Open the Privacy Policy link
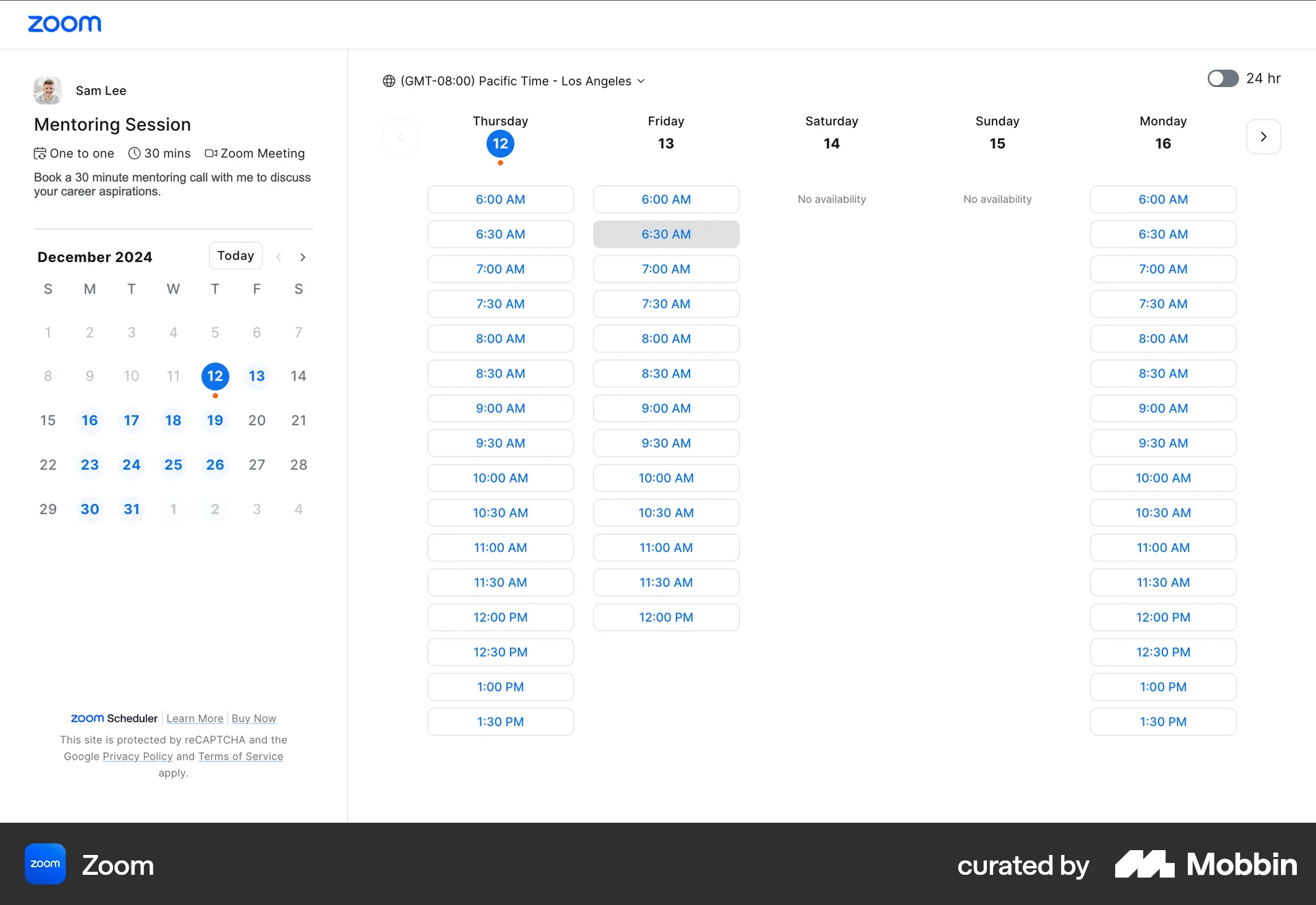 click(137, 756)
